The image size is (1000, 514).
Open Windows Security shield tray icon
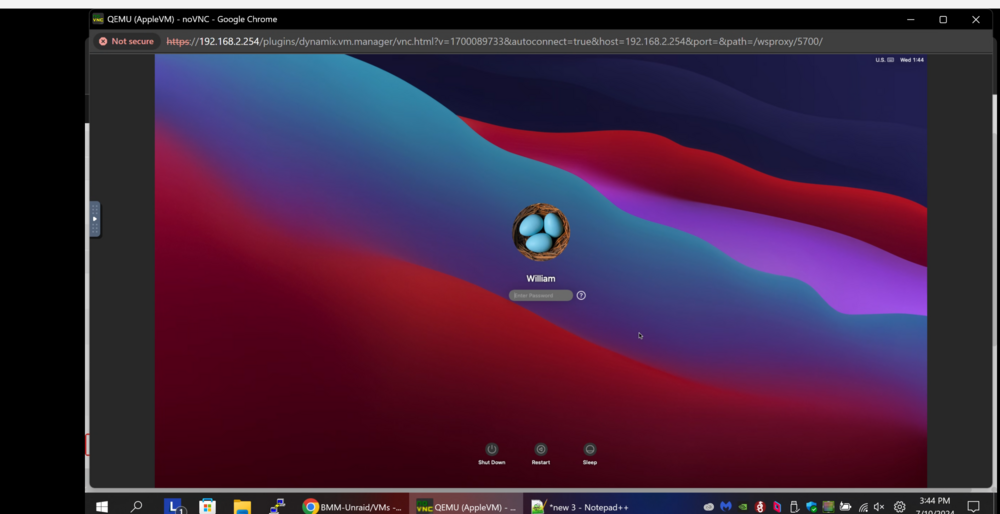(x=811, y=507)
